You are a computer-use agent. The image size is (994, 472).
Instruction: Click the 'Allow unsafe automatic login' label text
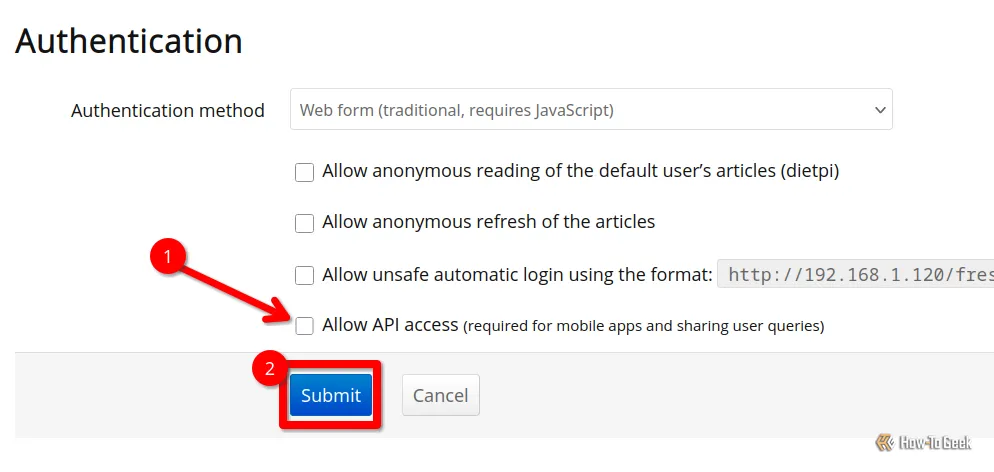click(517, 275)
